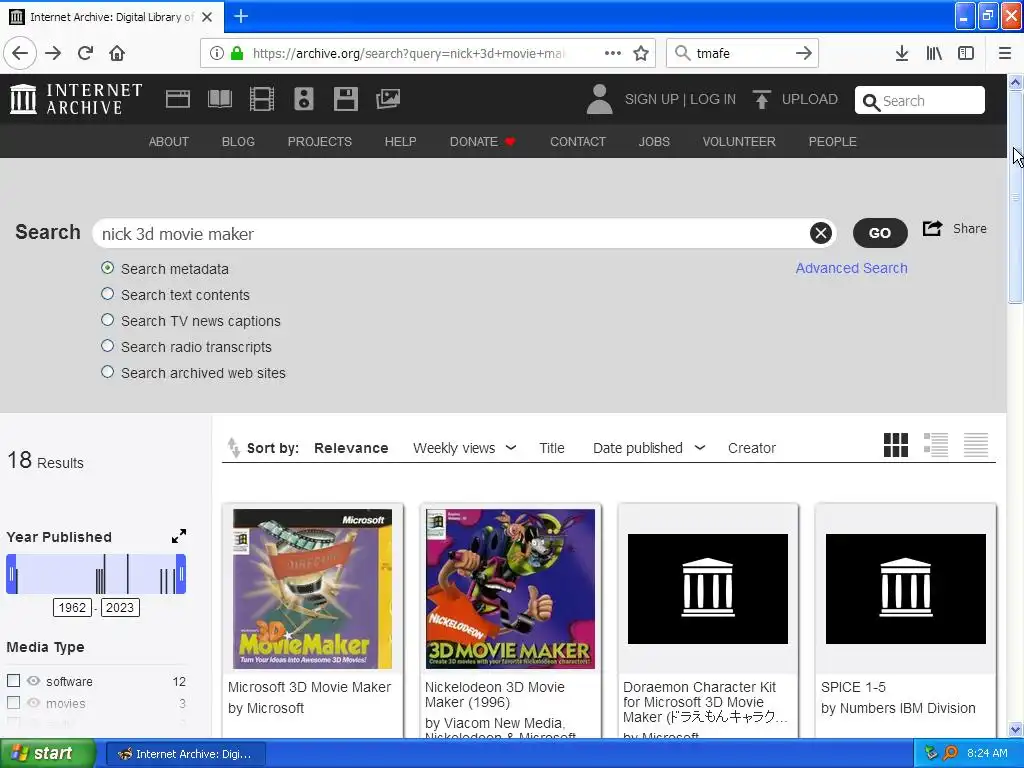The width and height of the screenshot is (1024, 768).
Task: Open the Video film strip icon
Action: point(262,99)
